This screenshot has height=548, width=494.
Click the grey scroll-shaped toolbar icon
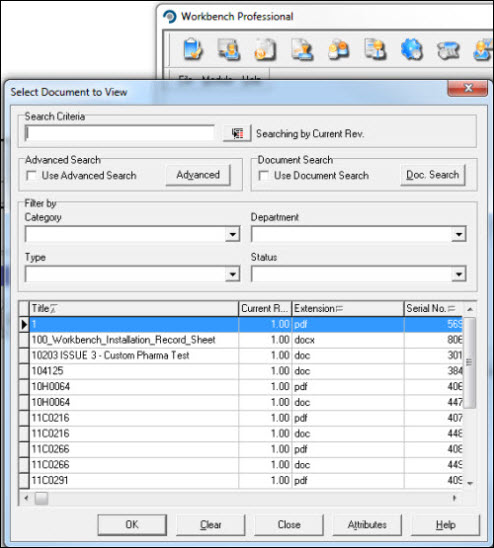448,50
